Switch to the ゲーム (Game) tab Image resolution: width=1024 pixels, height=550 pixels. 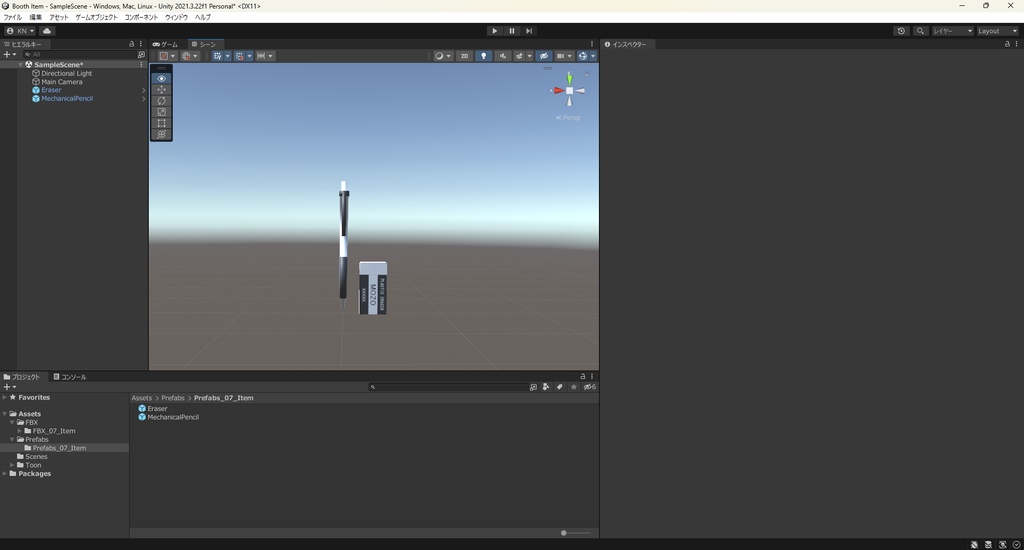[x=165, y=44]
